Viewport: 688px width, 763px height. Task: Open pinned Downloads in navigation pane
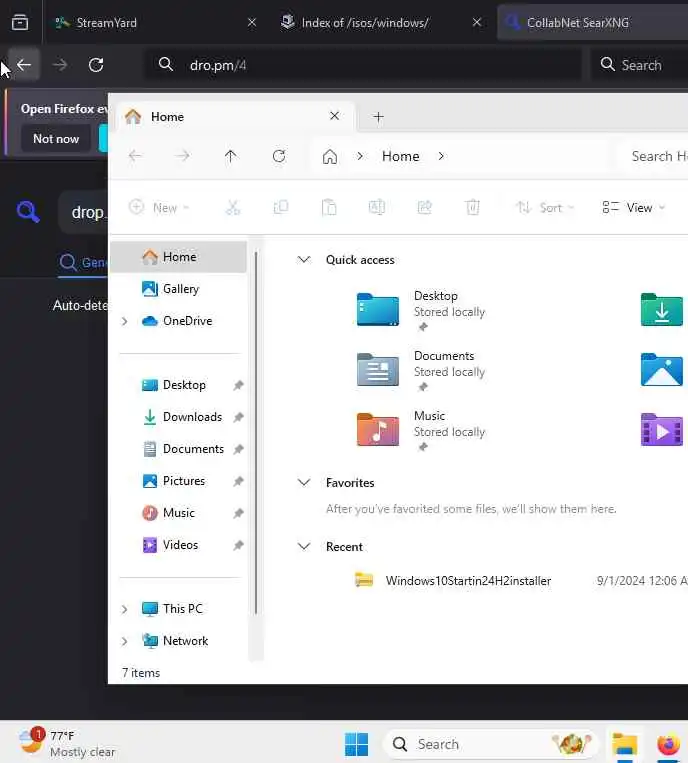[x=179, y=417]
